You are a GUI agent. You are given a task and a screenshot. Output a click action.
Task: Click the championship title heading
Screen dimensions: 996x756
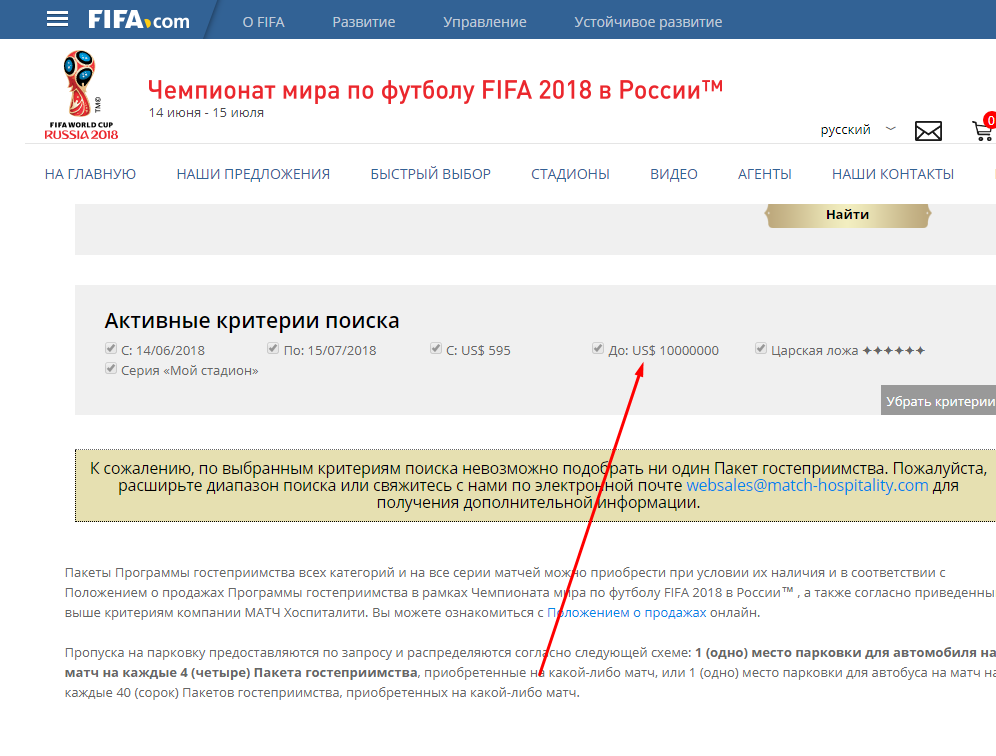(435, 90)
